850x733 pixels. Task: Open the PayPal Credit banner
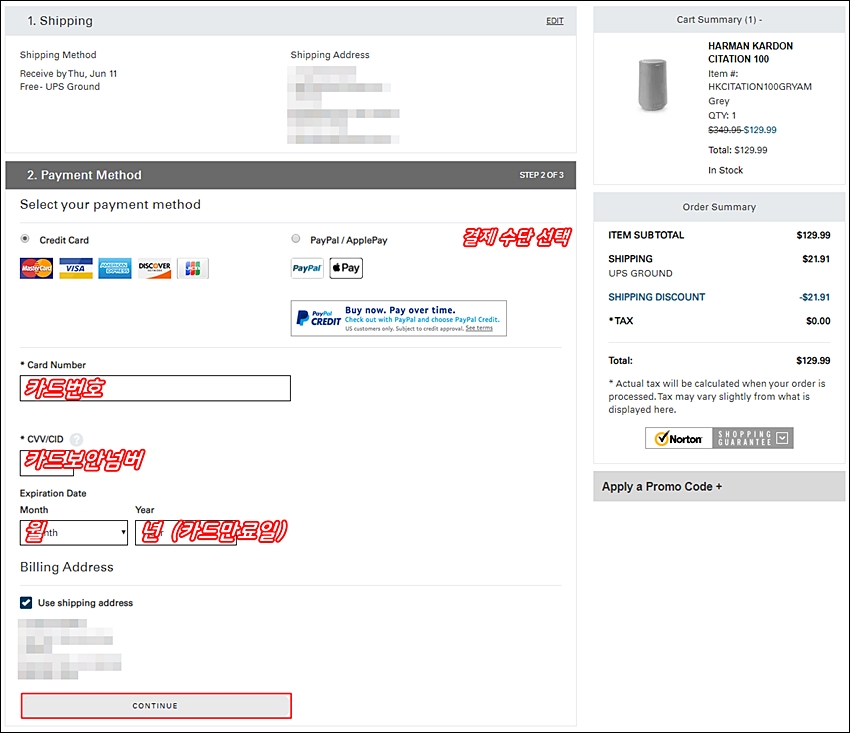[398, 318]
